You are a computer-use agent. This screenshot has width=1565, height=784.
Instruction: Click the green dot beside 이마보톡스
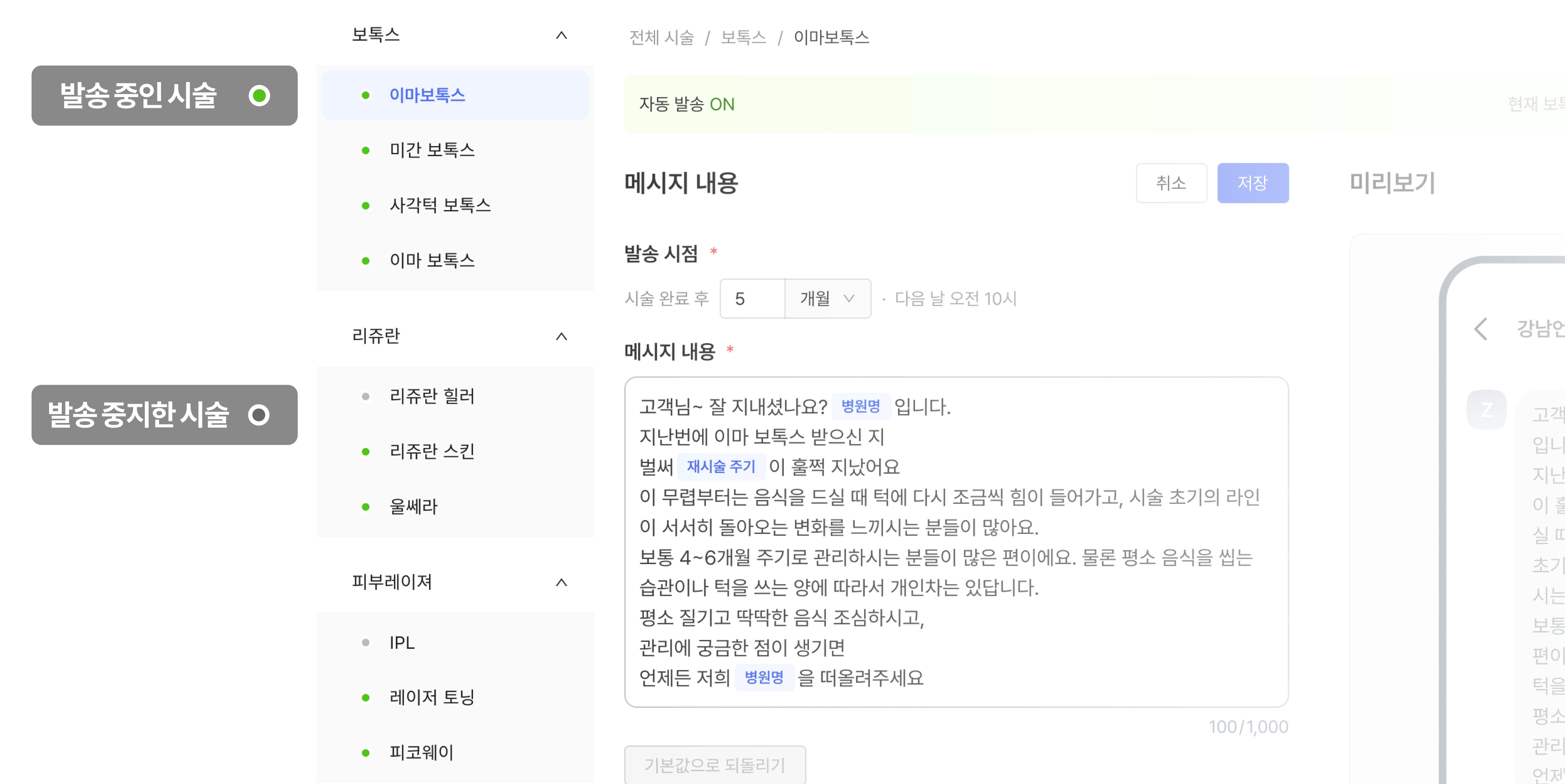point(365,95)
